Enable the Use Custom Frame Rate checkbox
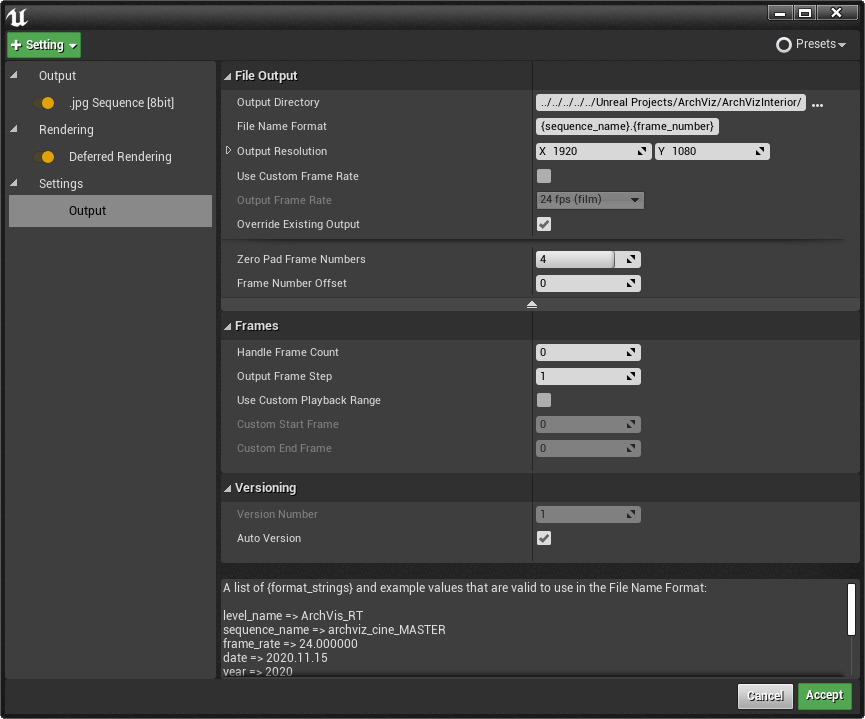Screen dimensions: 865x719 [544, 176]
